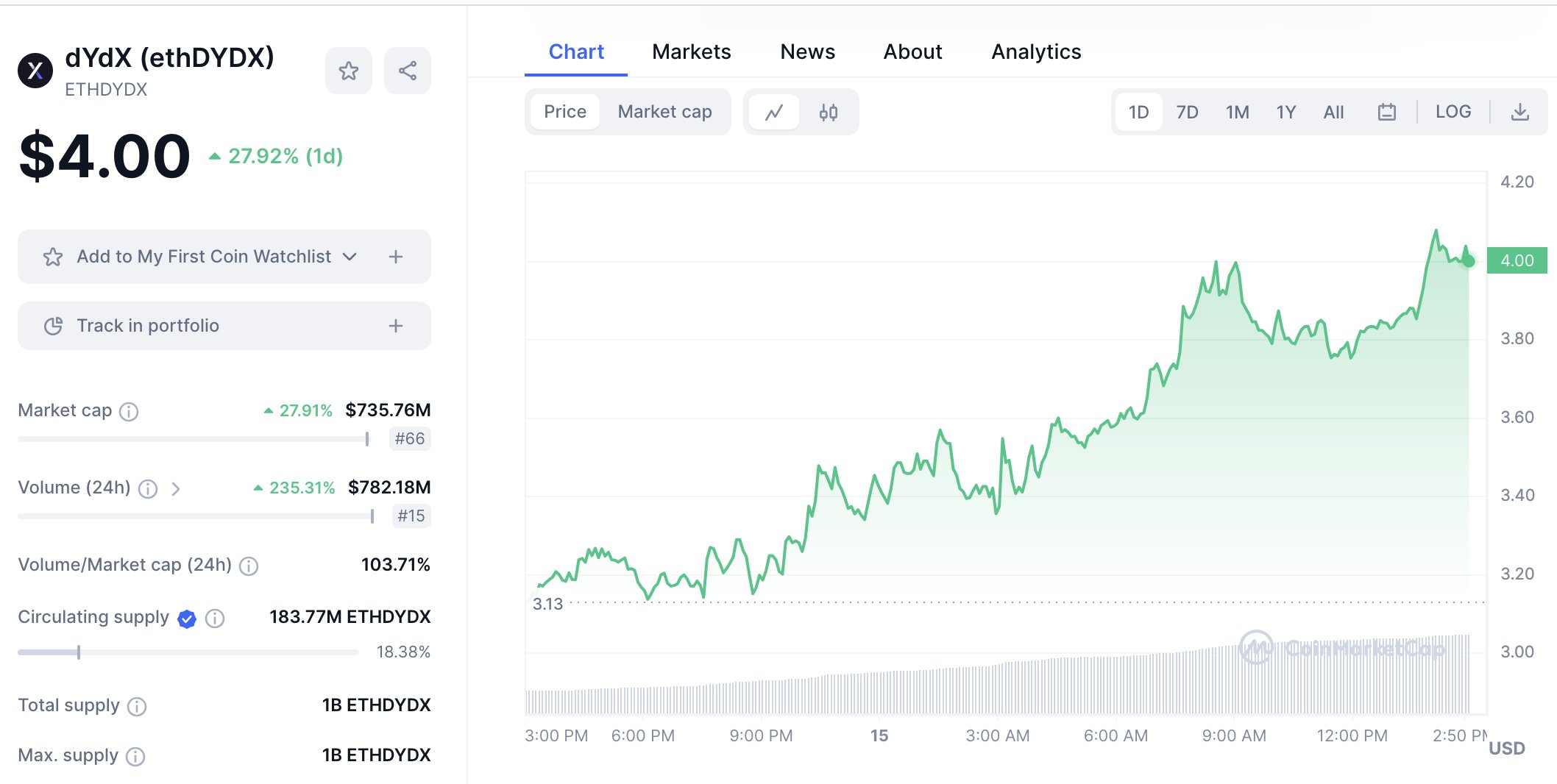Click the 183.77M ETHDYDX supply value

pos(350,617)
